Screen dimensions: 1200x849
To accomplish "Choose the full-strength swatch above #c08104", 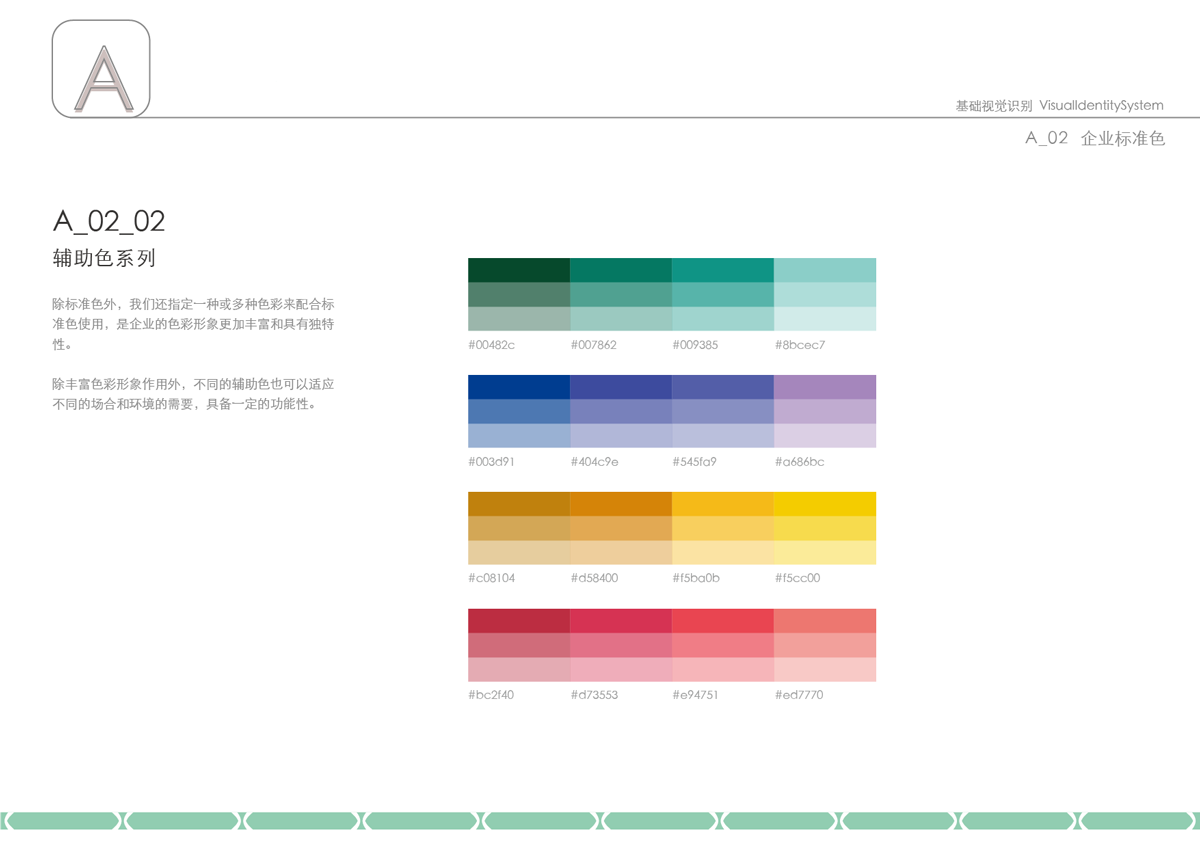I will (x=519, y=504).
